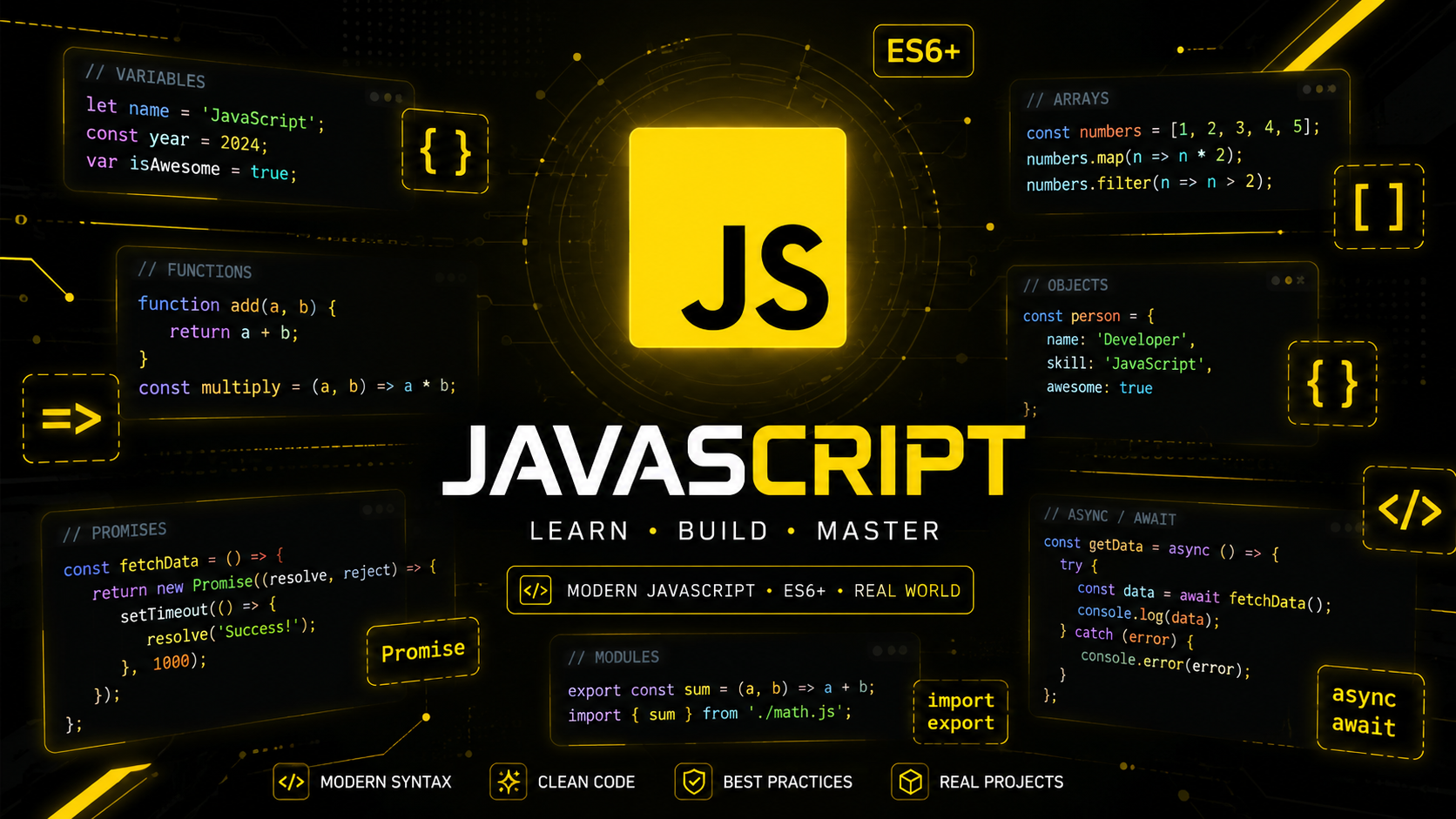Click the catch (error) line

coord(1126,636)
